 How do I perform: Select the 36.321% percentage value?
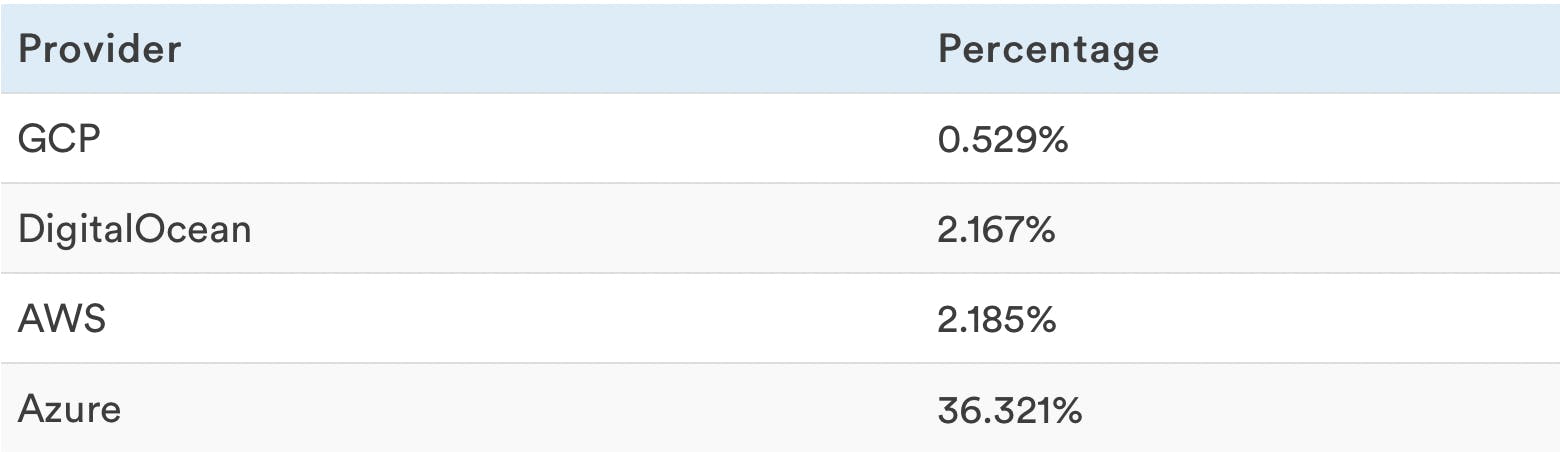click(1010, 409)
